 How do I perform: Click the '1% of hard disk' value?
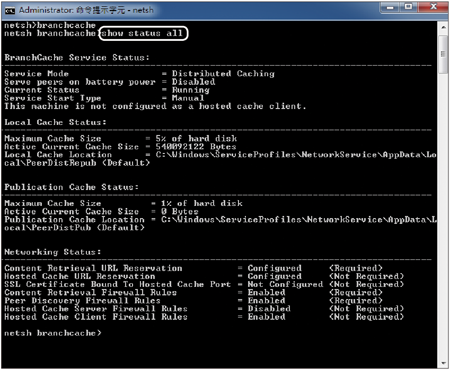(202, 203)
